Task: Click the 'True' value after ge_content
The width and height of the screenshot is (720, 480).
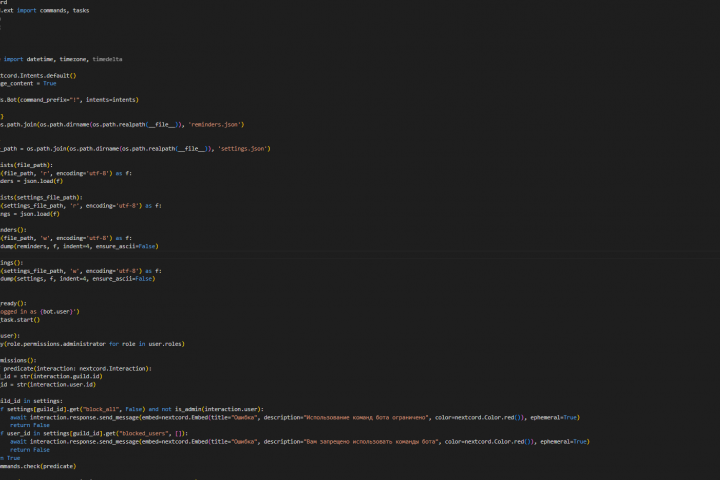Action: [50, 84]
